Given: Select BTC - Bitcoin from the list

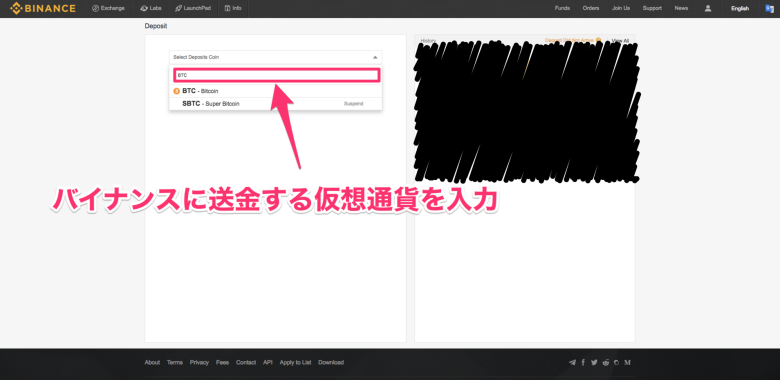Looking at the screenshot, I should coord(275,91).
